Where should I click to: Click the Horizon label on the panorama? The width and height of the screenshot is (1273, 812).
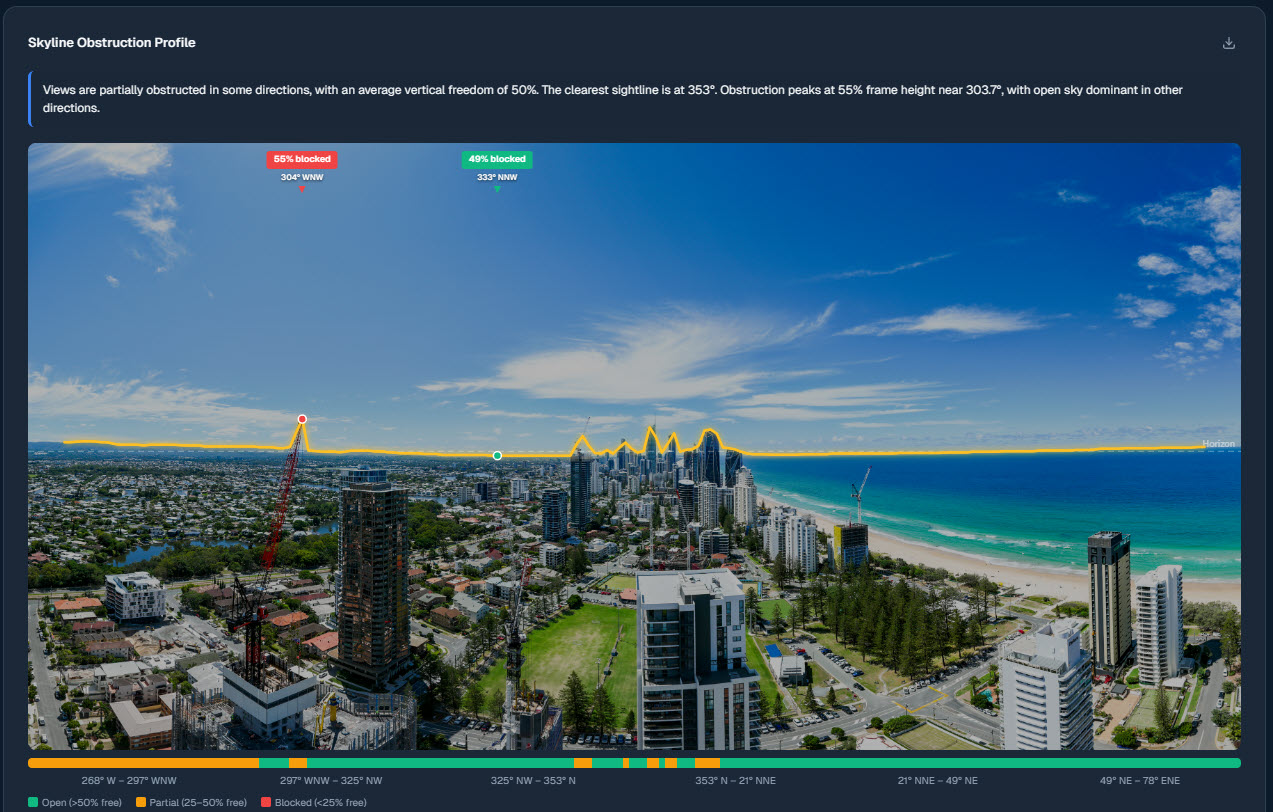1218,444
